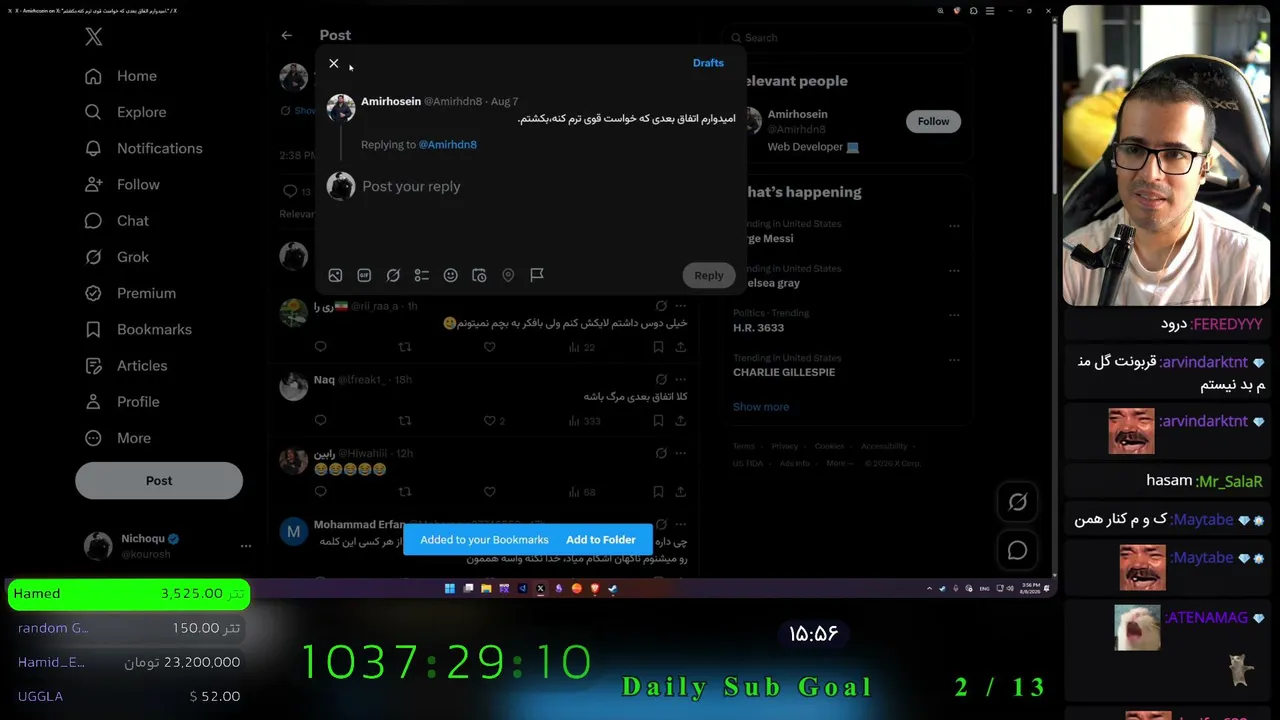Screen dimensions: 1280x720
Task: Like the reply from Naq
Action: click(x=490, y=421)
